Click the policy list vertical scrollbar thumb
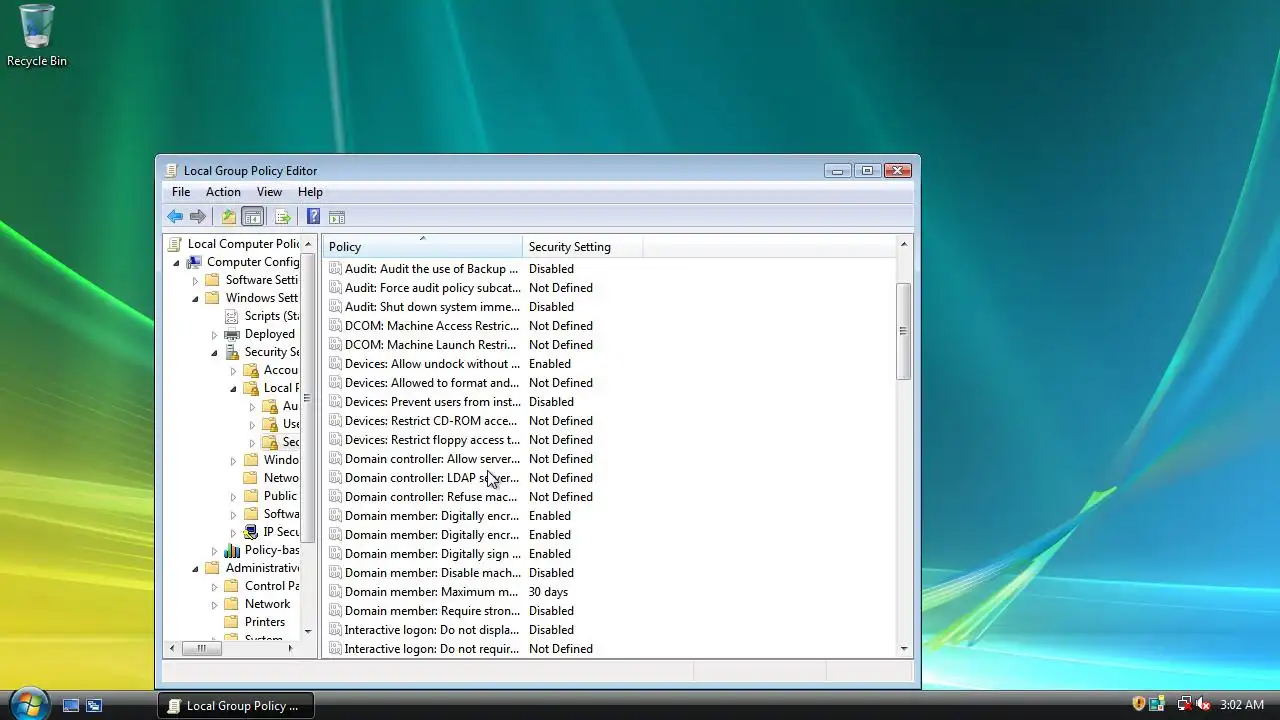Viewport: 1280px width, 720px height. click(904, 331)
